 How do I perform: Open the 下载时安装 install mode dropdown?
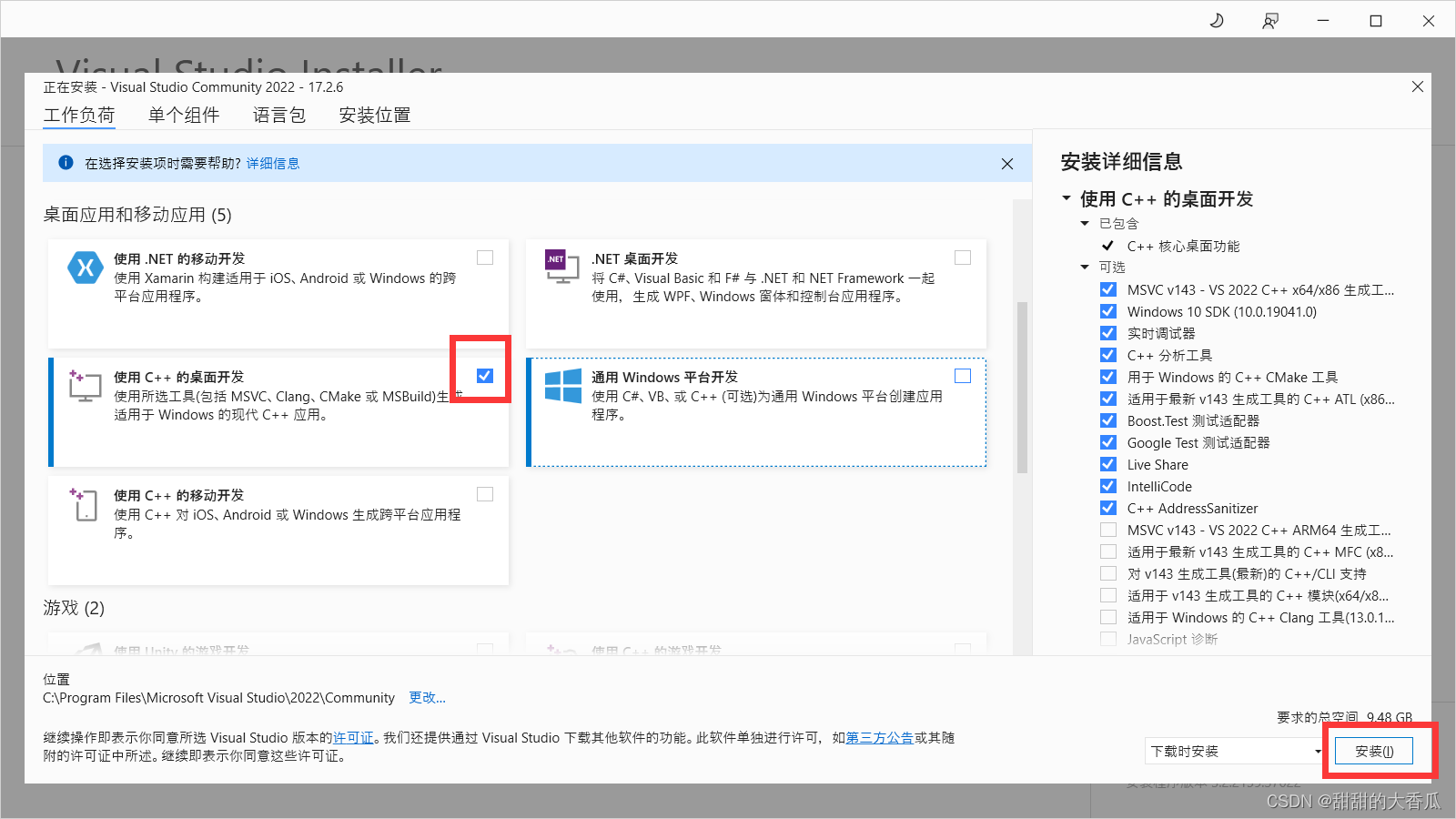click(x=1235, y=751)
